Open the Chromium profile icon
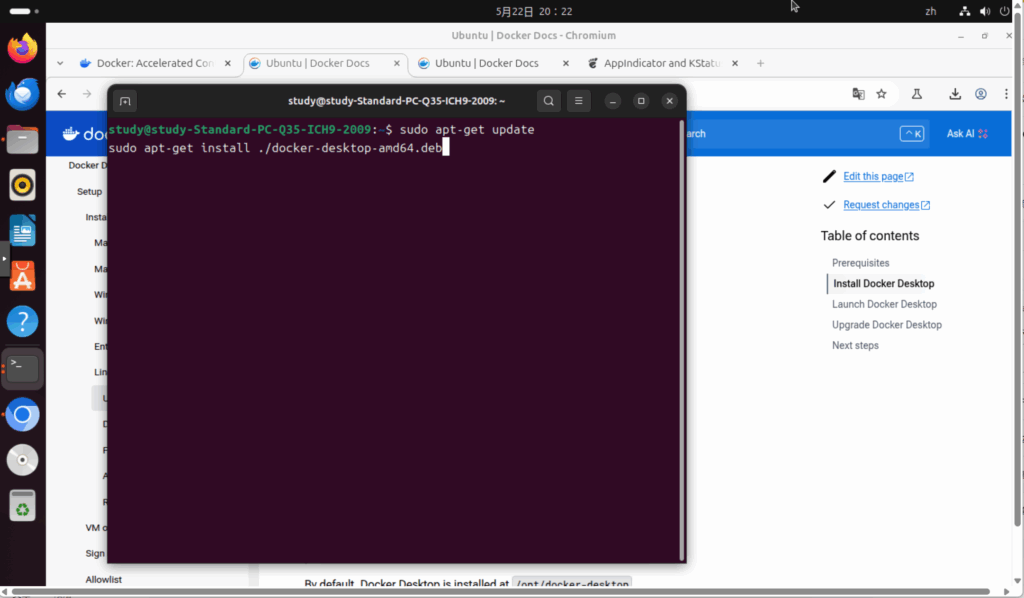Screen dimensions: 1024x598 981,94
